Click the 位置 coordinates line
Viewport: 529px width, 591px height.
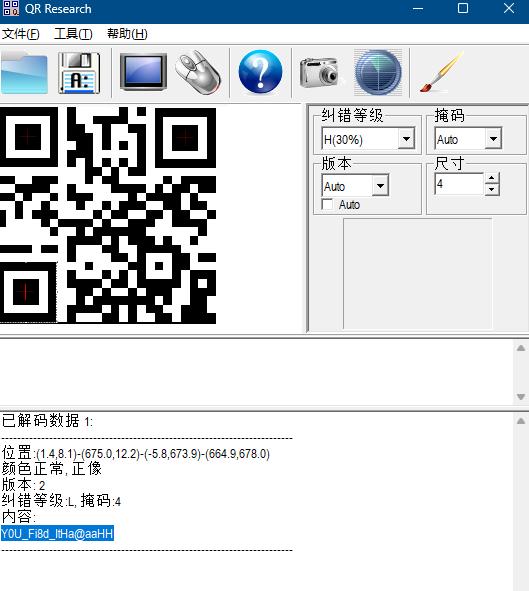(x=136, y=453)
